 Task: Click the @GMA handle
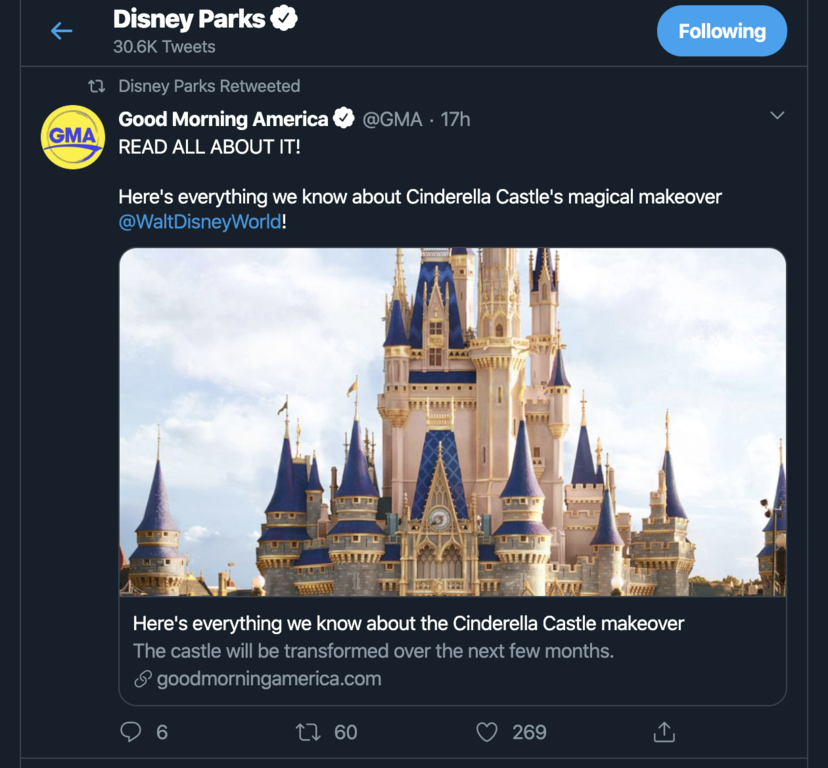tap(391, 119)
